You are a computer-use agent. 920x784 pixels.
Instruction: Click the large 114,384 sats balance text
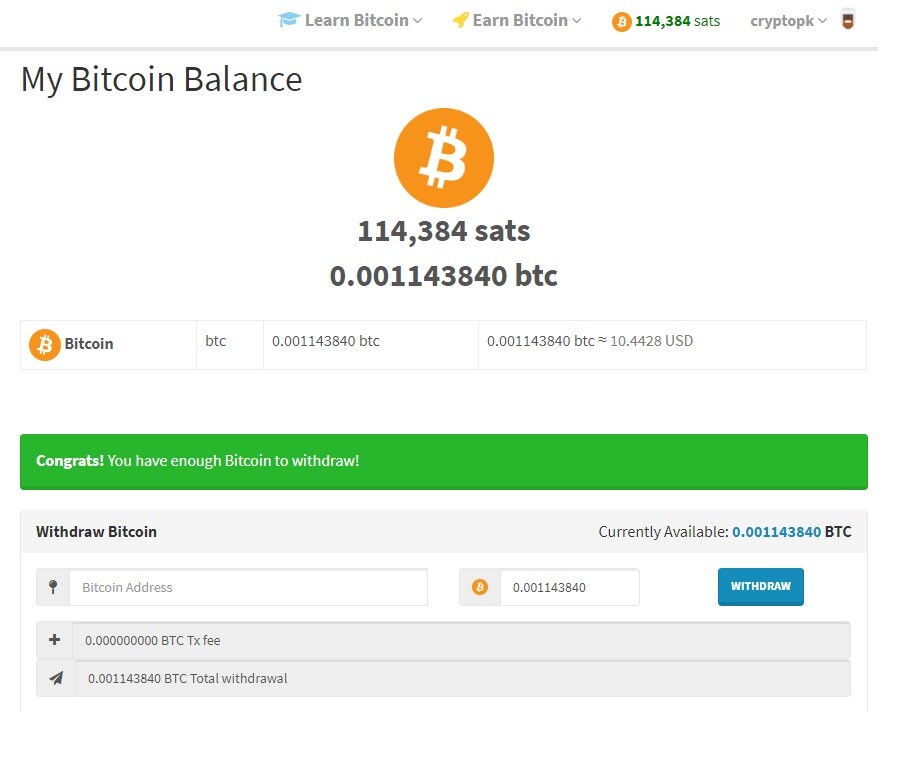tap(444, 231)
